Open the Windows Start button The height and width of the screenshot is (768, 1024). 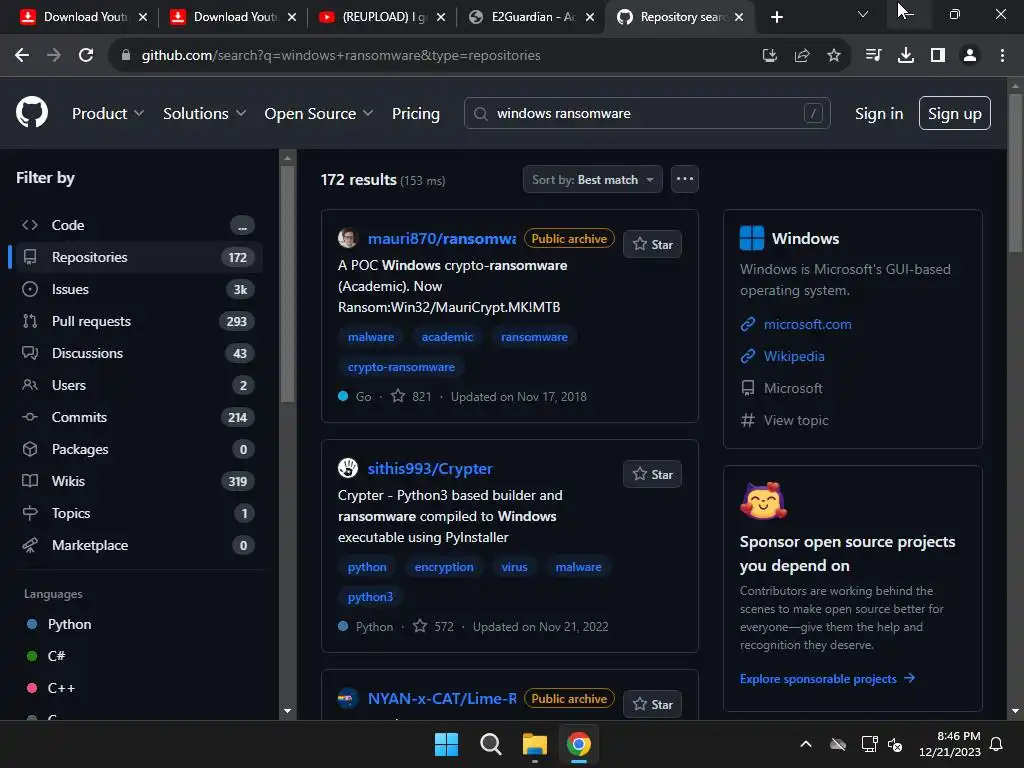447,744
